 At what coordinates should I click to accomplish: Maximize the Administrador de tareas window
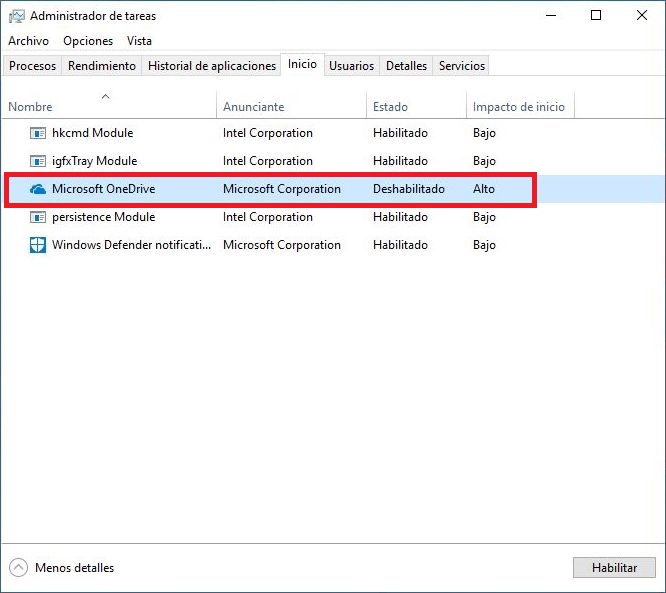(596, 16)
